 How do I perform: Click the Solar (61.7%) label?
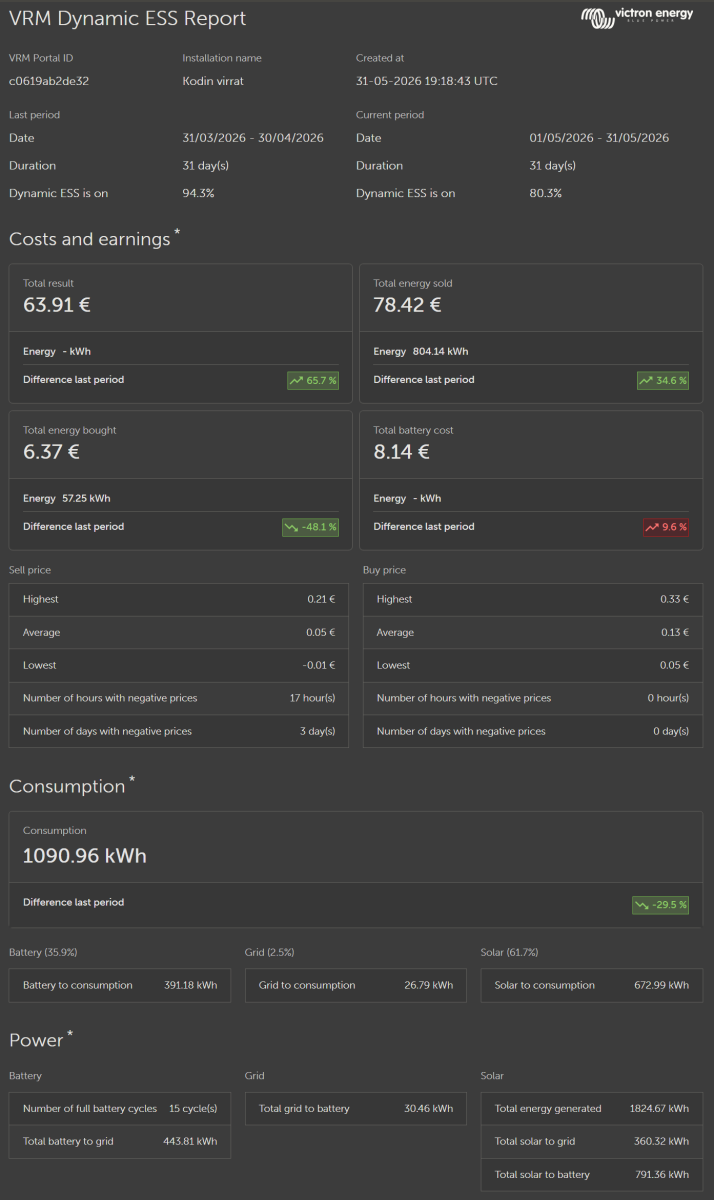click(510, 952)
